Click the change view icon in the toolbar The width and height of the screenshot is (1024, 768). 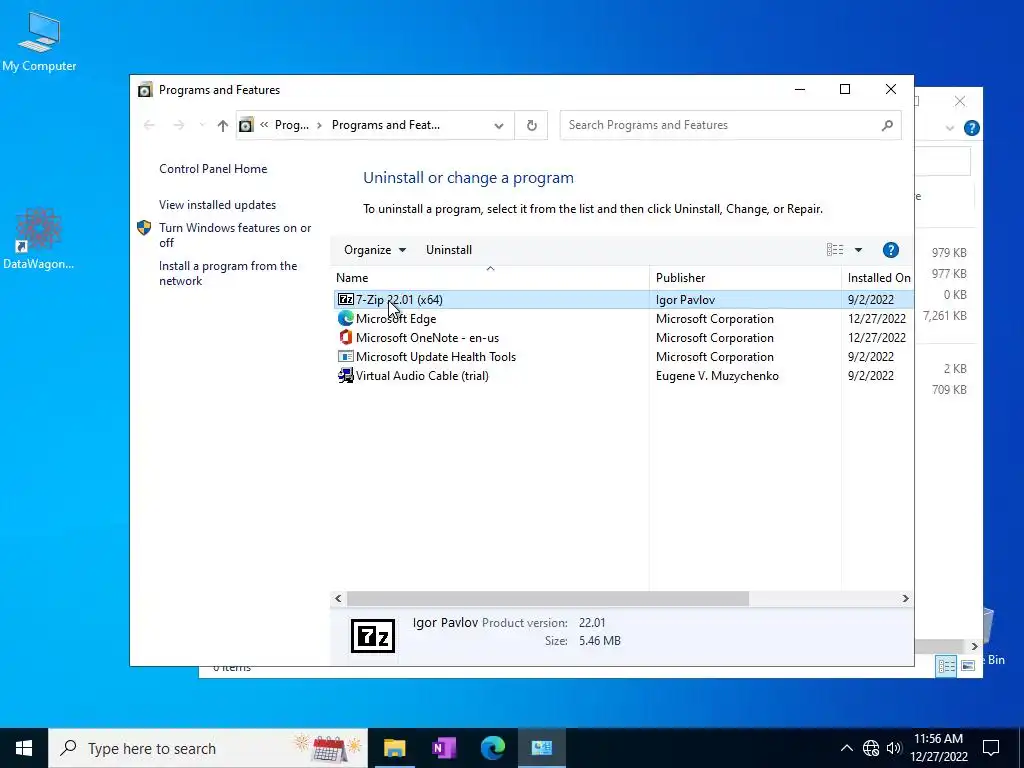tap(835, 249)
